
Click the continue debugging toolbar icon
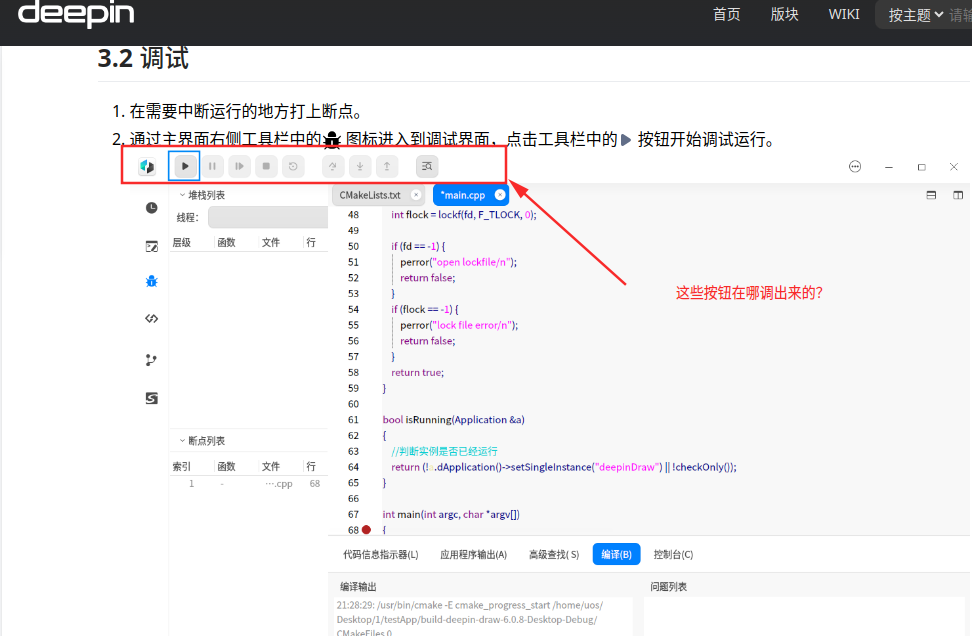[239, 166]
